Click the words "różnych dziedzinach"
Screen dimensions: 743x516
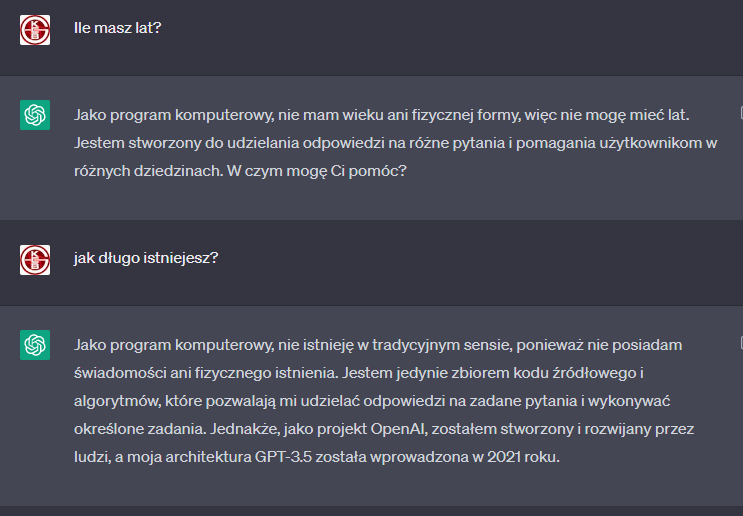tap(148, 171)
